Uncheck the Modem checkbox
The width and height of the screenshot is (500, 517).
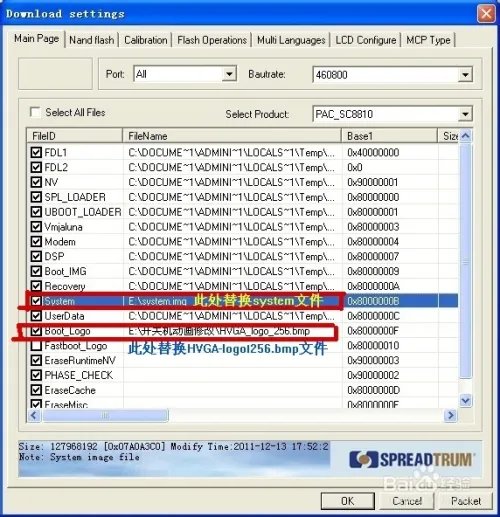36,241
